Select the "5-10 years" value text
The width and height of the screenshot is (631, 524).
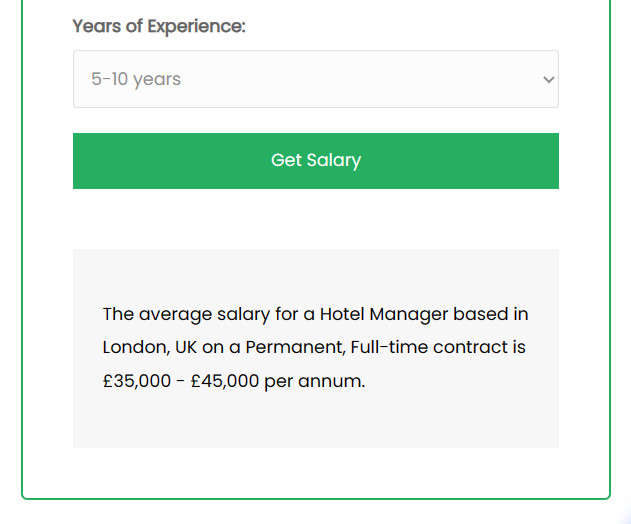pyautogui.click(x=136, y=79)
